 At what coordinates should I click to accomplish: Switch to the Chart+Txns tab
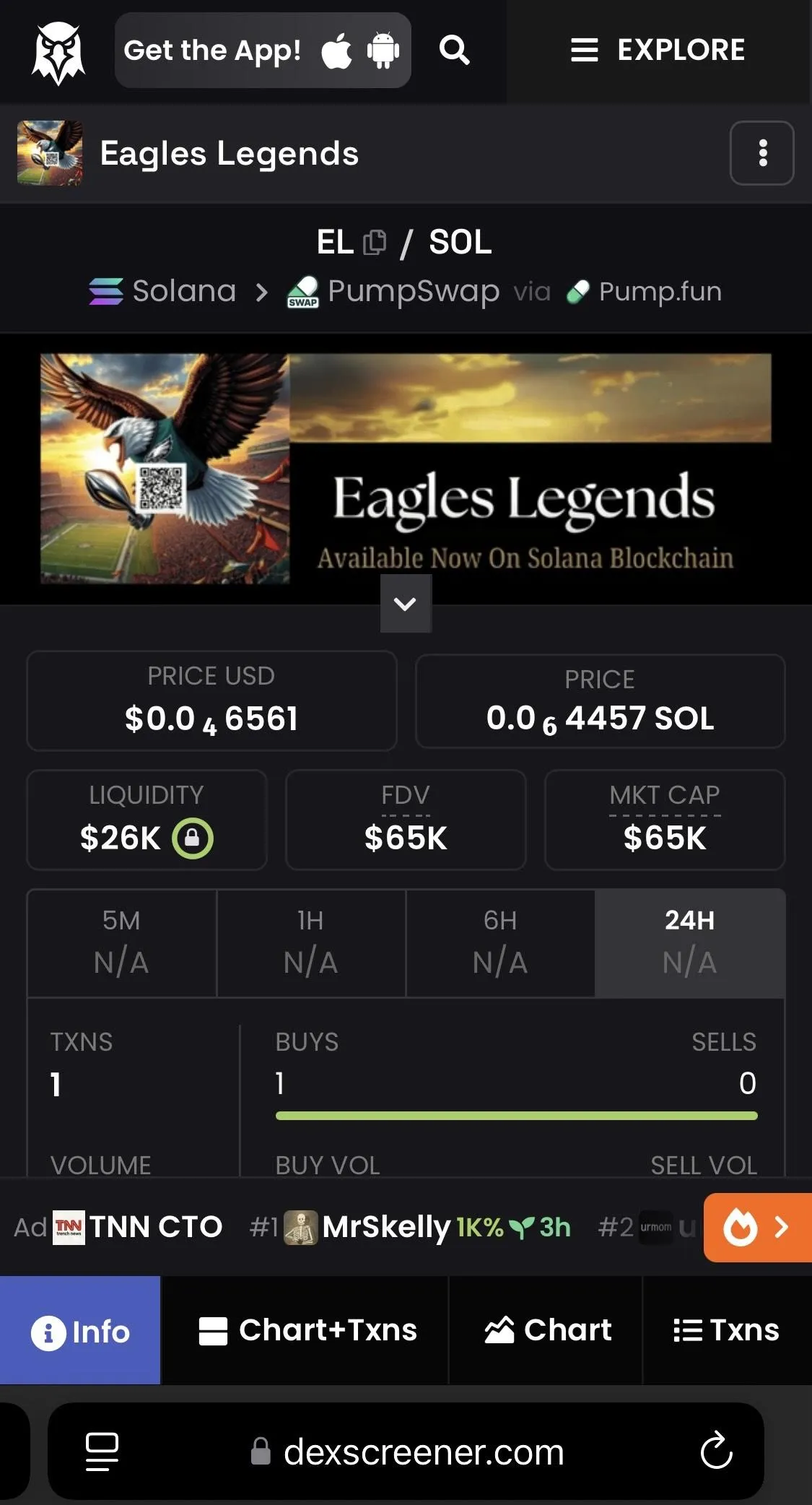307,1330
